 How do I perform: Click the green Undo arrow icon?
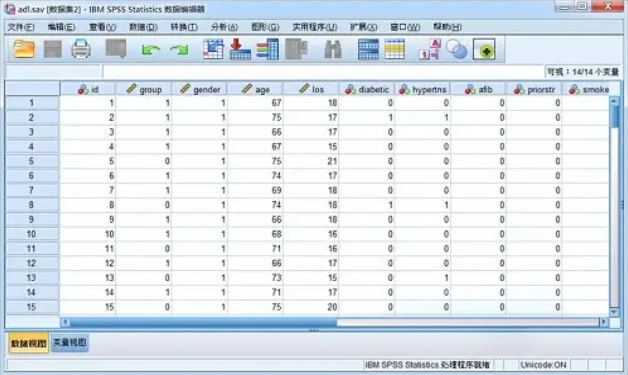coord(151,50)
